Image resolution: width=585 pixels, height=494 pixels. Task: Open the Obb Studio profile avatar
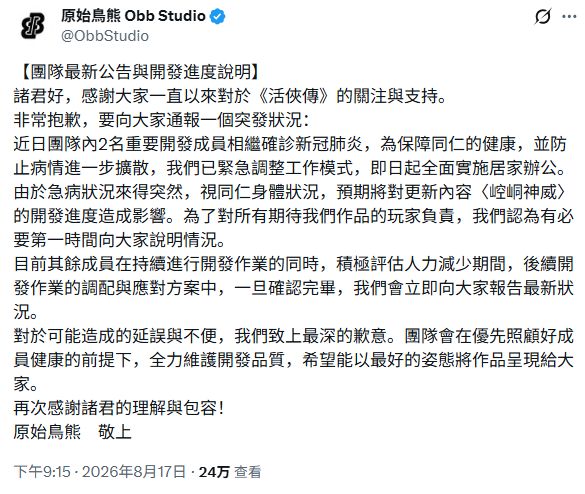32,26
